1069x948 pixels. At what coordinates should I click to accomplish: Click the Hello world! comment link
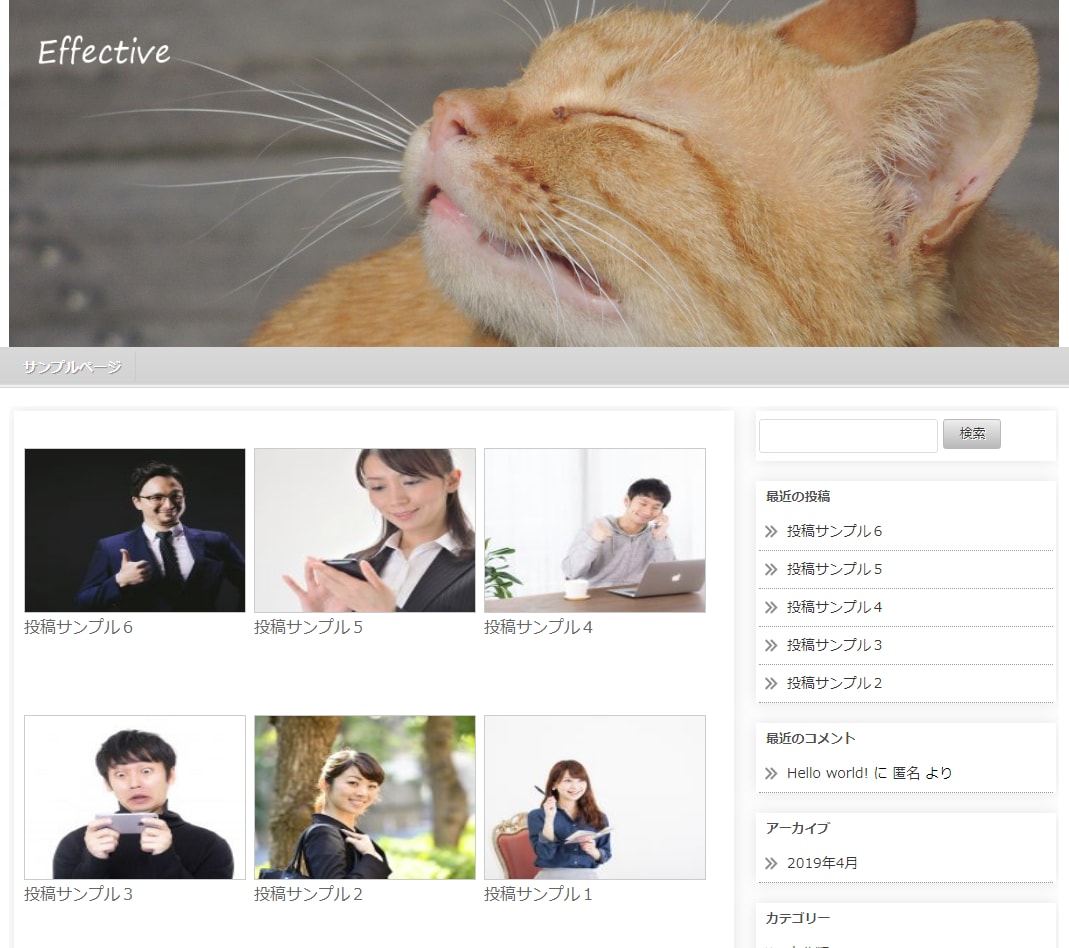(x=827, y=773)
